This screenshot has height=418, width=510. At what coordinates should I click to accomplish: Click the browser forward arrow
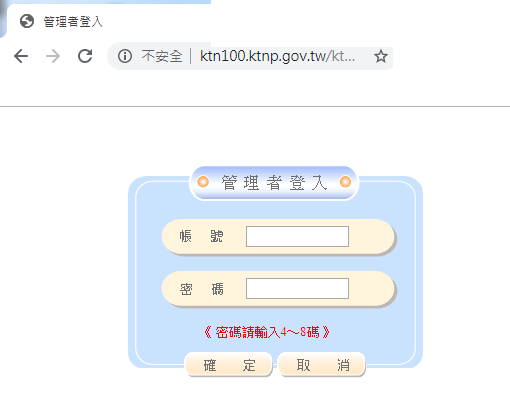(53, 56)
